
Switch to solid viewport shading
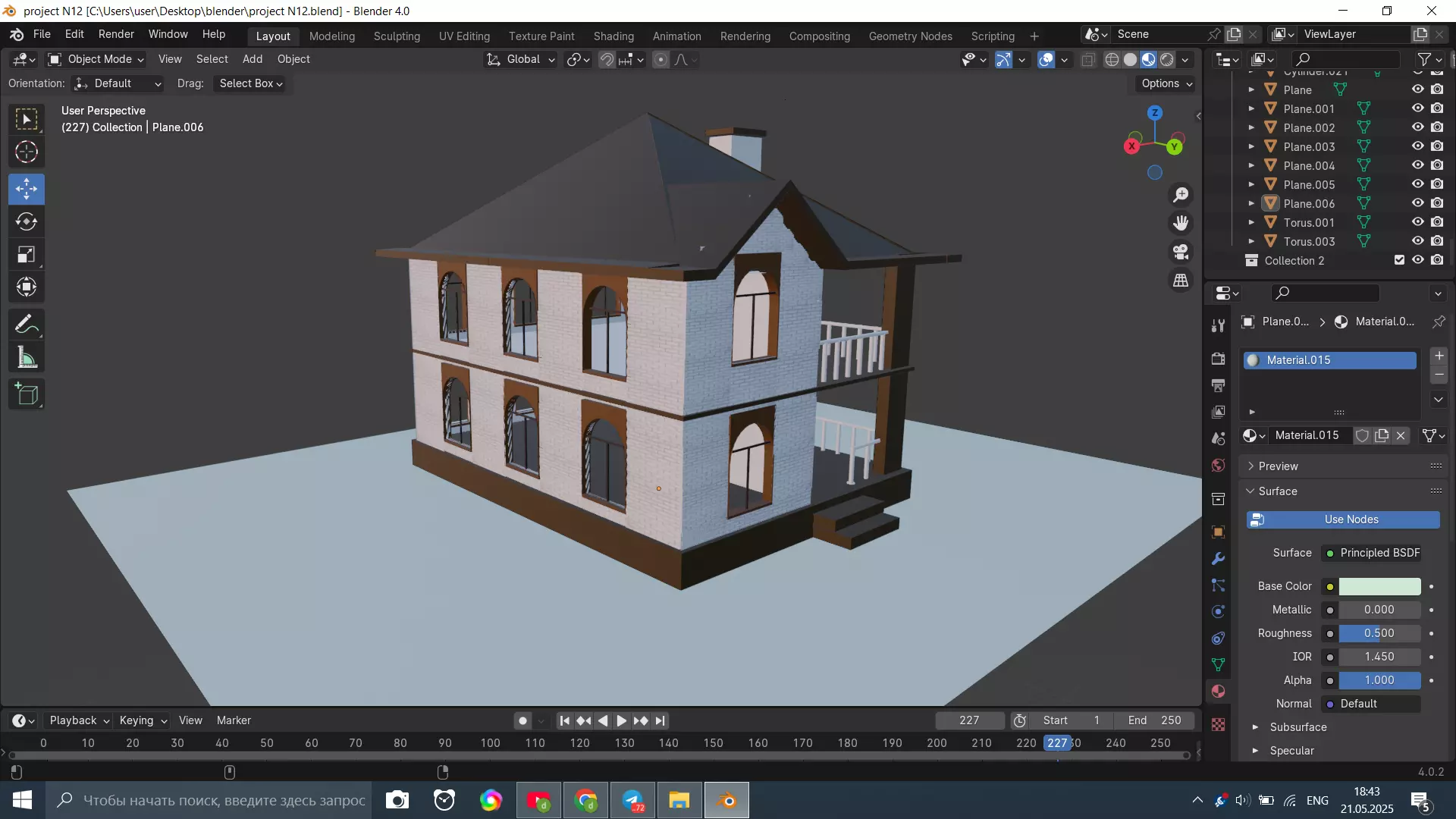tap(1130, 60)
